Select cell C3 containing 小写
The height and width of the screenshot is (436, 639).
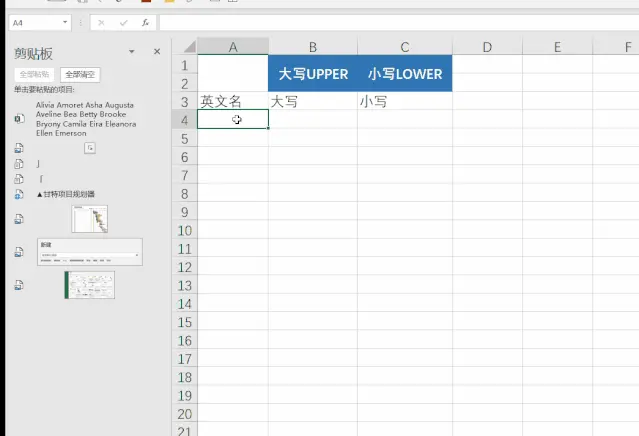pyautogui.click(x=405, y=101)
